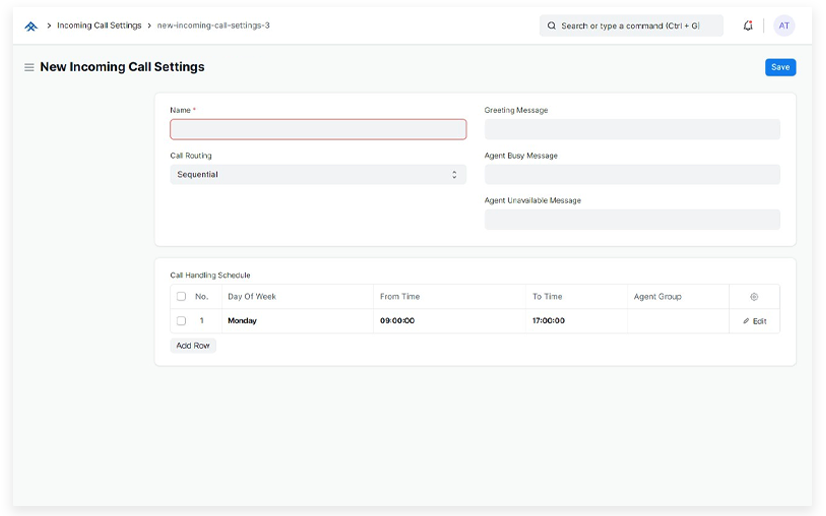Select the Agent Busy Message field
The width and height of the screenshot is (826, 516).
632,175
